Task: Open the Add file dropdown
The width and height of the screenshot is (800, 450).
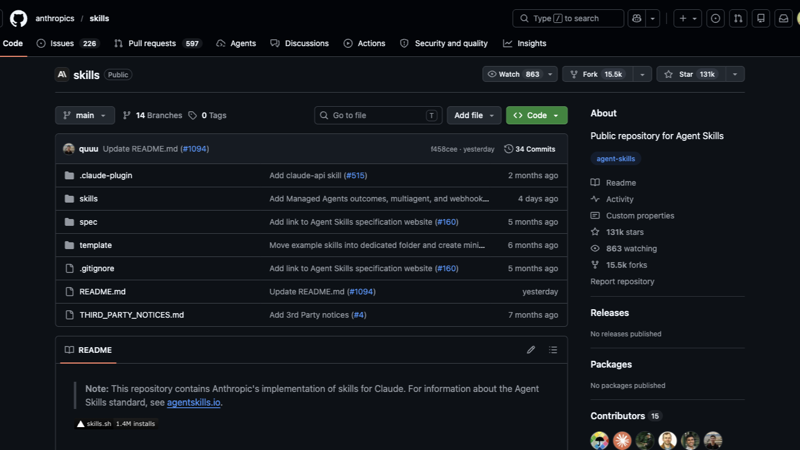Action: click(474, 115)
